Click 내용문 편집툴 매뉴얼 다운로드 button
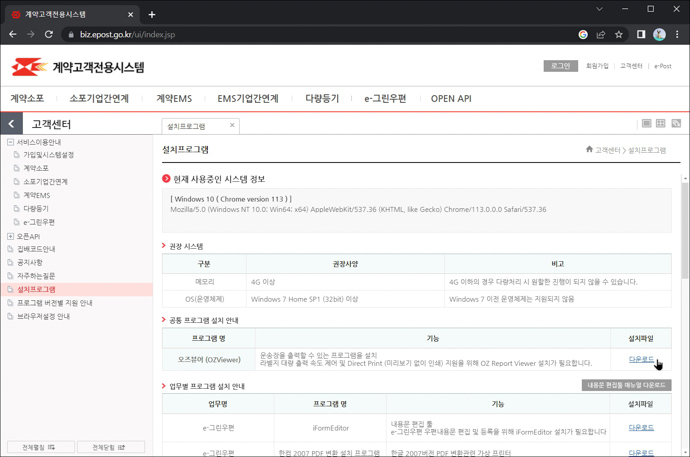Image resolution: width=690 pixels, height=457 pixels. pyautogui.click(x=626, y=385)
